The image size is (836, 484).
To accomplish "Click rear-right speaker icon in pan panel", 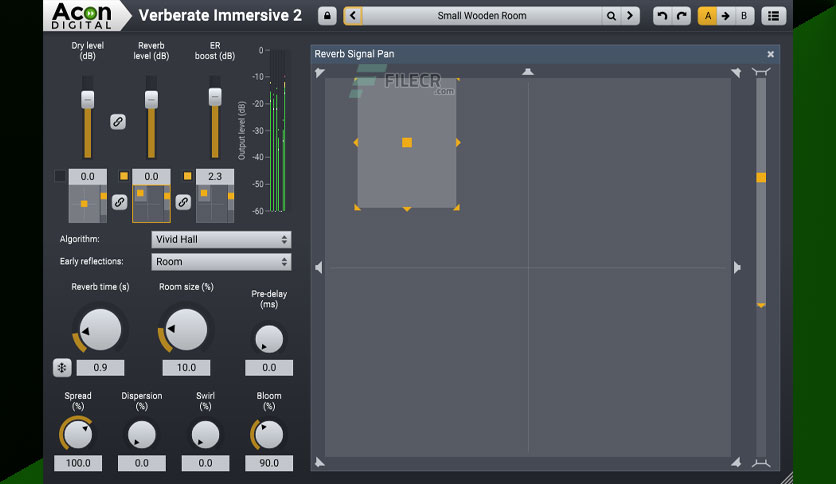I will pos(736,462).
